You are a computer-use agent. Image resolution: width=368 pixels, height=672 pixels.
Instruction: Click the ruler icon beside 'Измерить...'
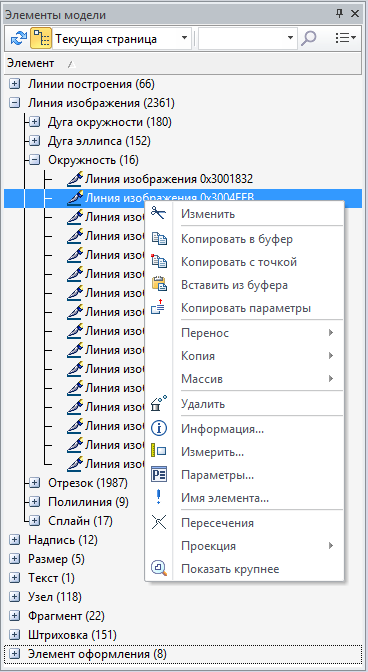159,451
